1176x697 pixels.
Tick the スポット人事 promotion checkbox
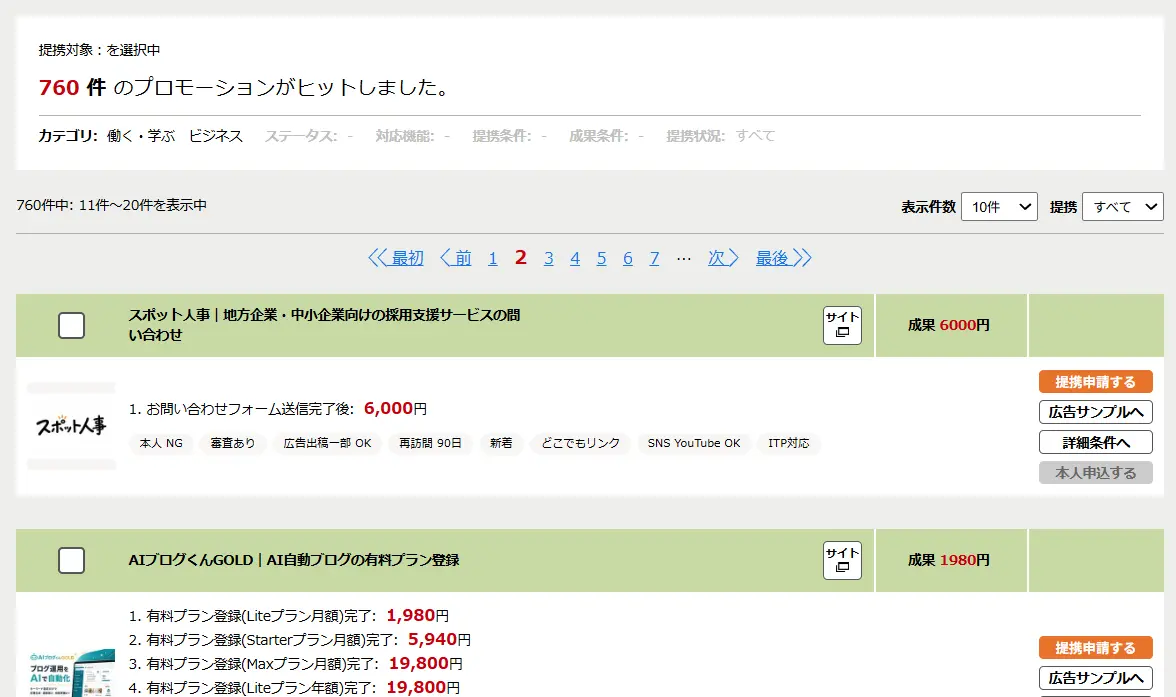(71, 325)
